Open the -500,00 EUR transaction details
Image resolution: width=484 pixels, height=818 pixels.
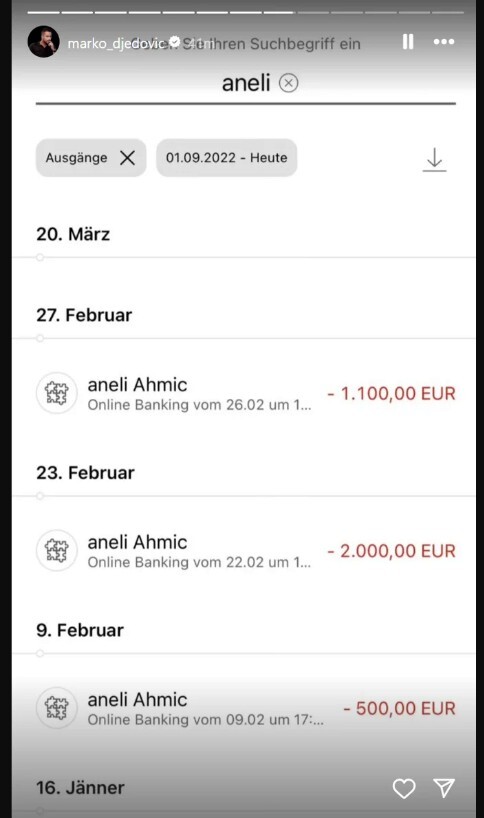click(x=245, y=709)
